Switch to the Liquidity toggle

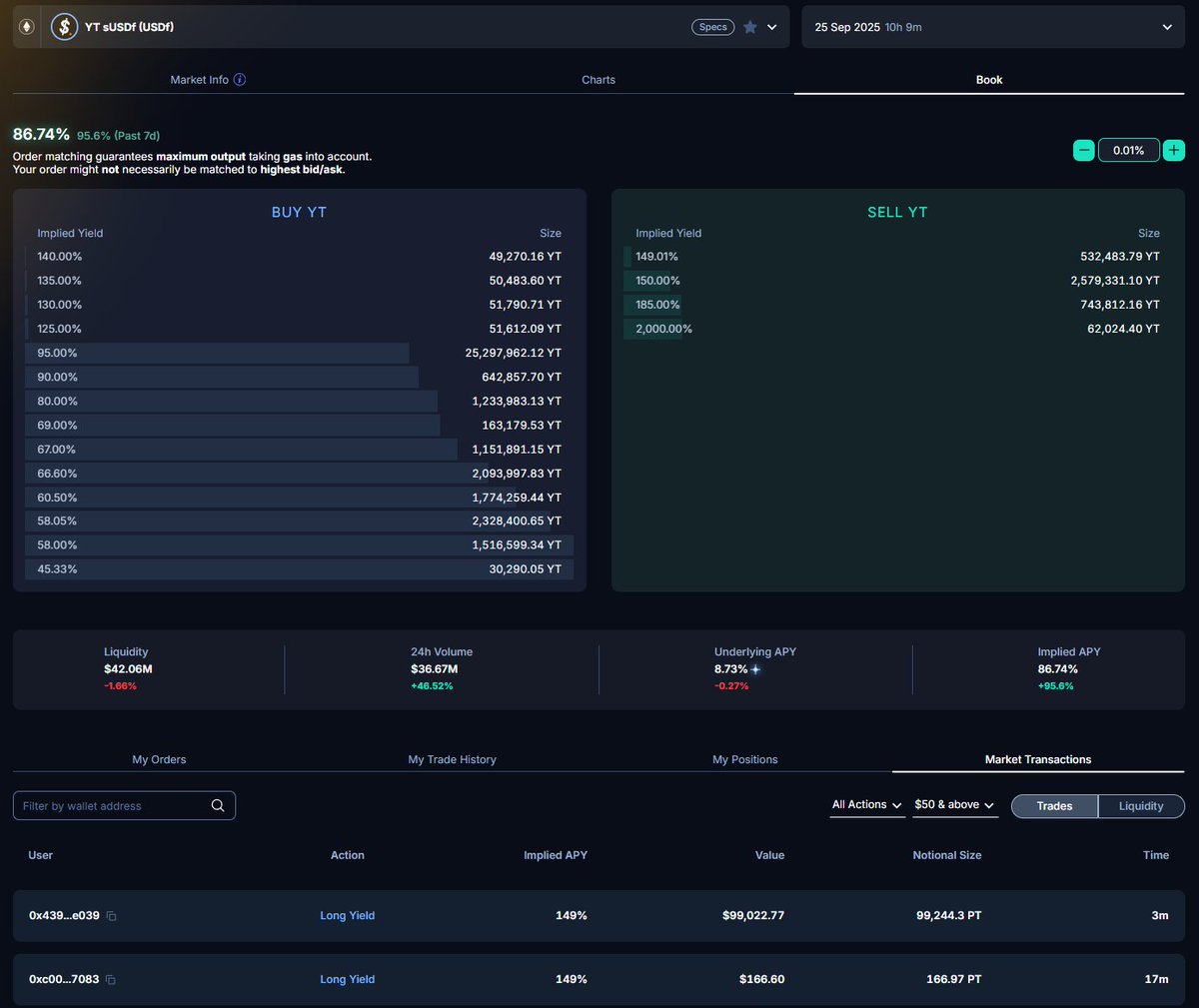coord(1141,806)
